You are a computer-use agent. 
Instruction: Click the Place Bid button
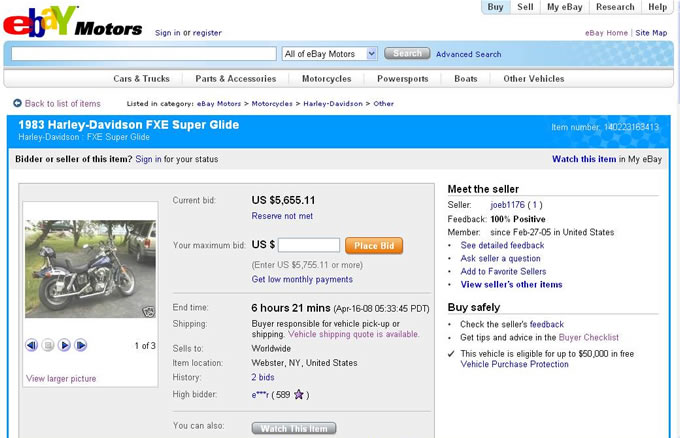point(373,245)
